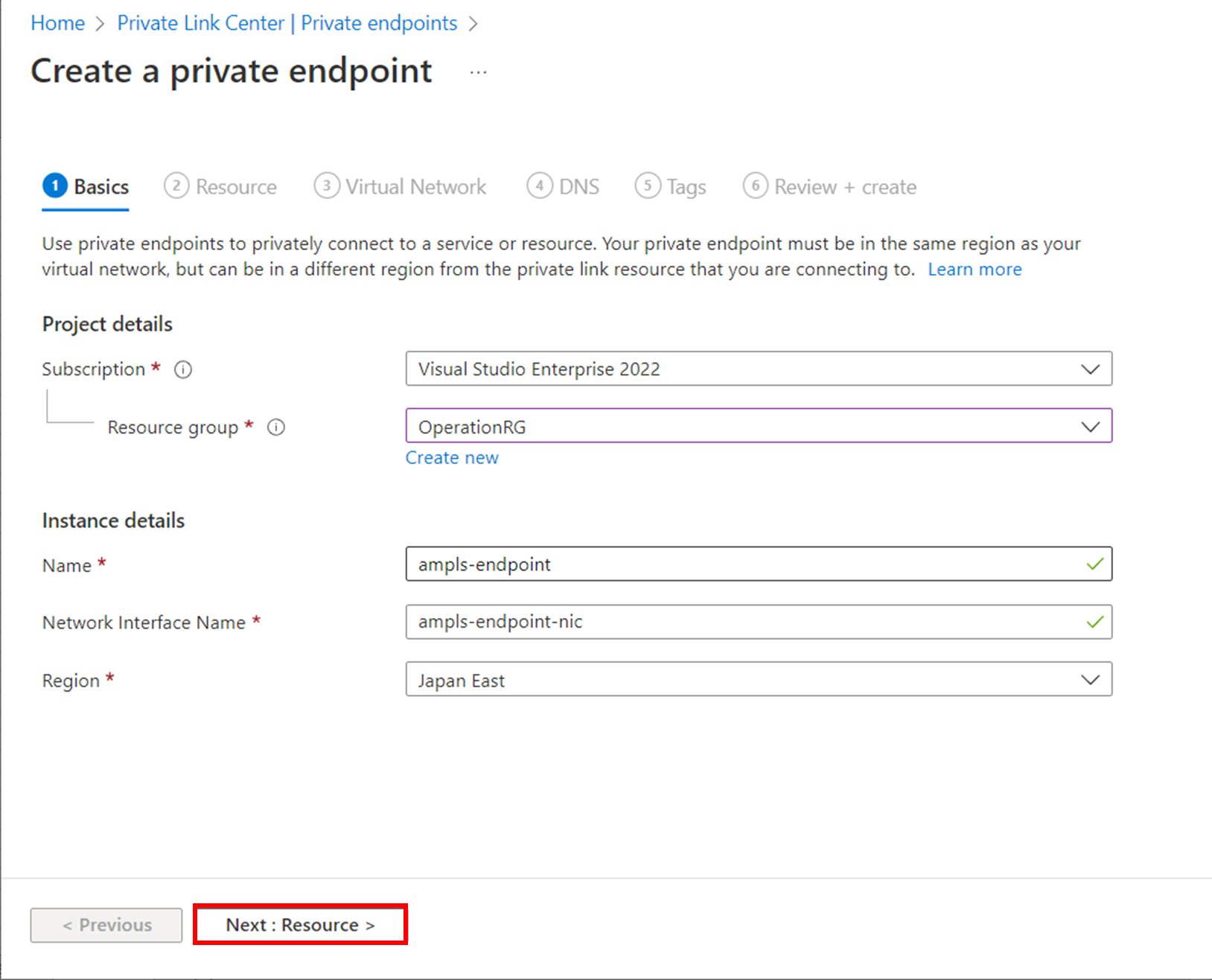Click the Subscription info icon
Viewport: 1212px width, 980px height.
pos(182,369)
